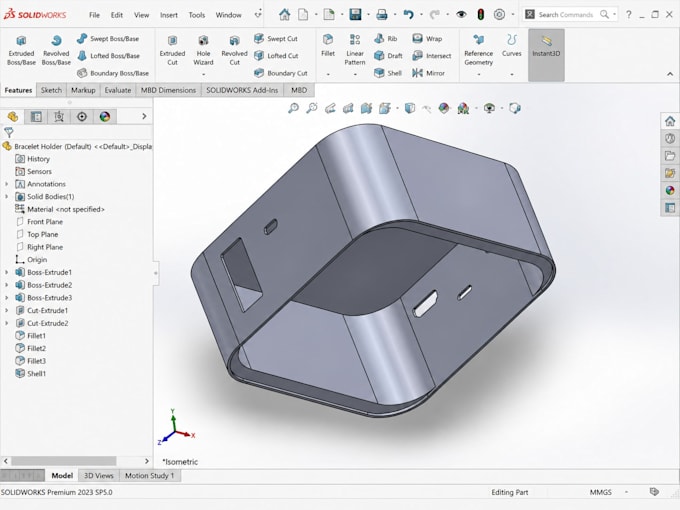Click the Zoom to Fit magnifier
The width and height of the screenshot is (680, 510).
tap(294, 108)
